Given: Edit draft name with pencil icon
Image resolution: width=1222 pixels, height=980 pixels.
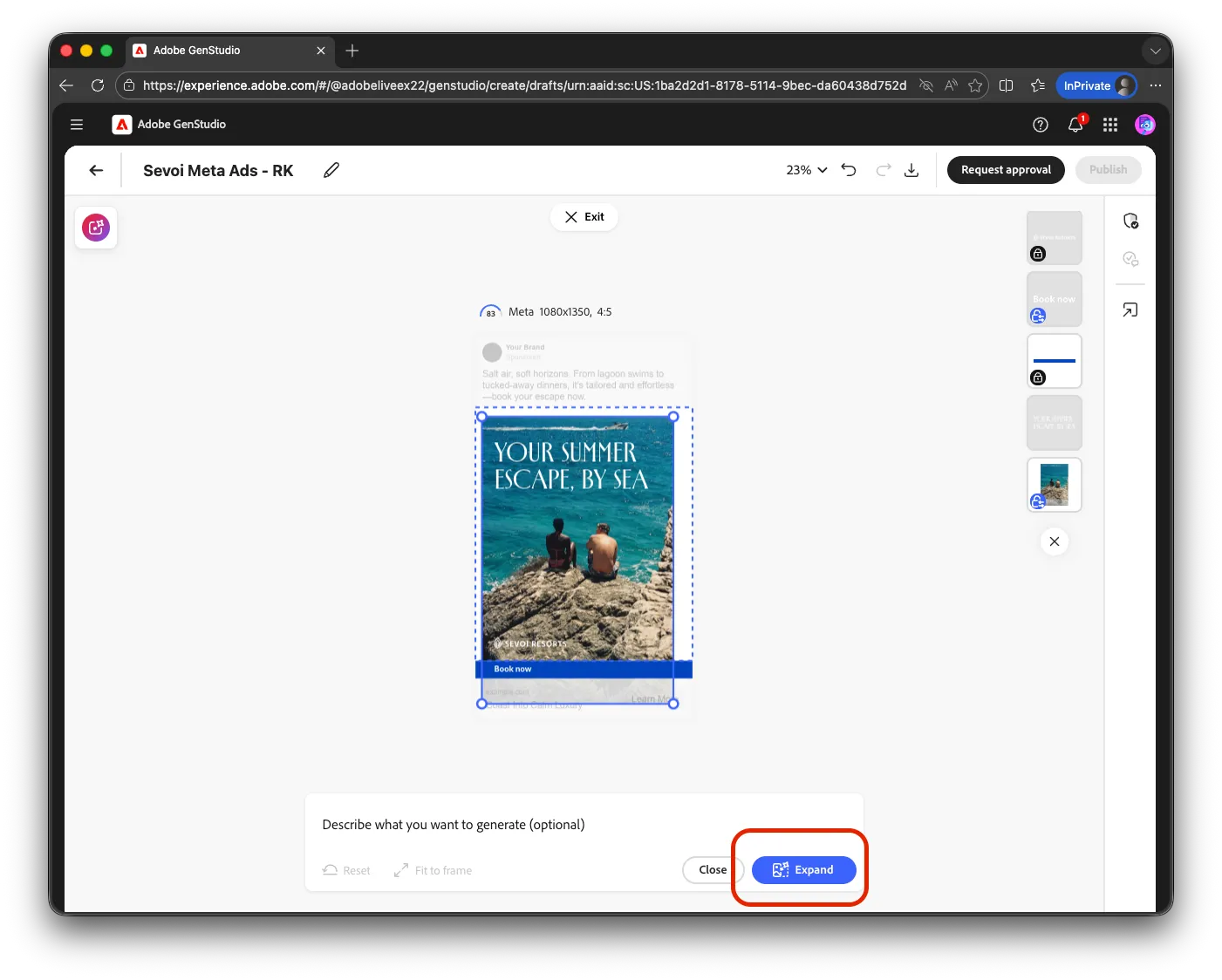Looking at the screenshot, I should click(331, 171).
